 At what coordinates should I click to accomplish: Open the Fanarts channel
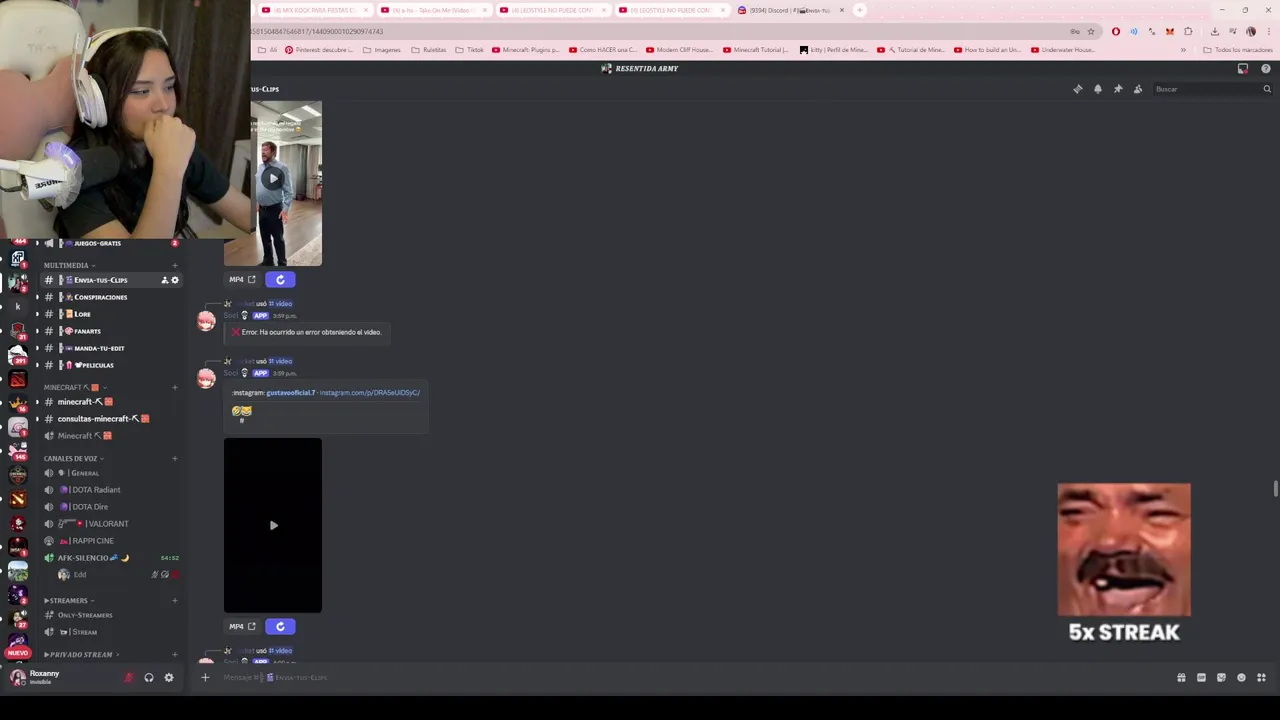click(x=110, y=331)
